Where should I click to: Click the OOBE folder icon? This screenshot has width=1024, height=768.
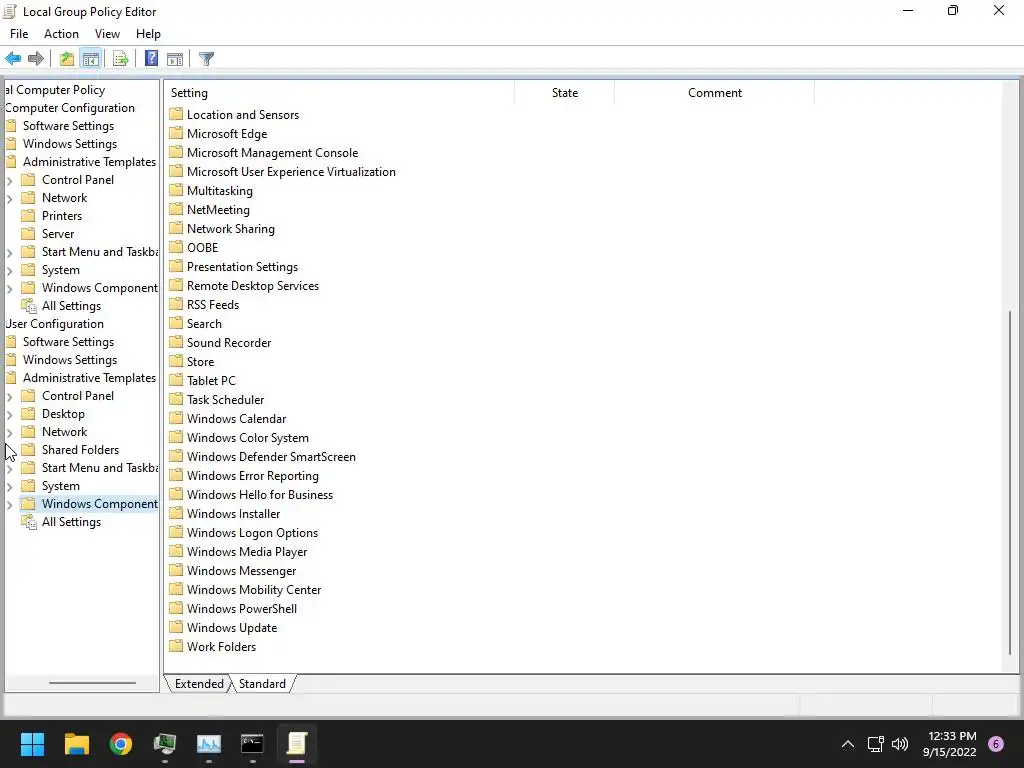click(176, 248)
